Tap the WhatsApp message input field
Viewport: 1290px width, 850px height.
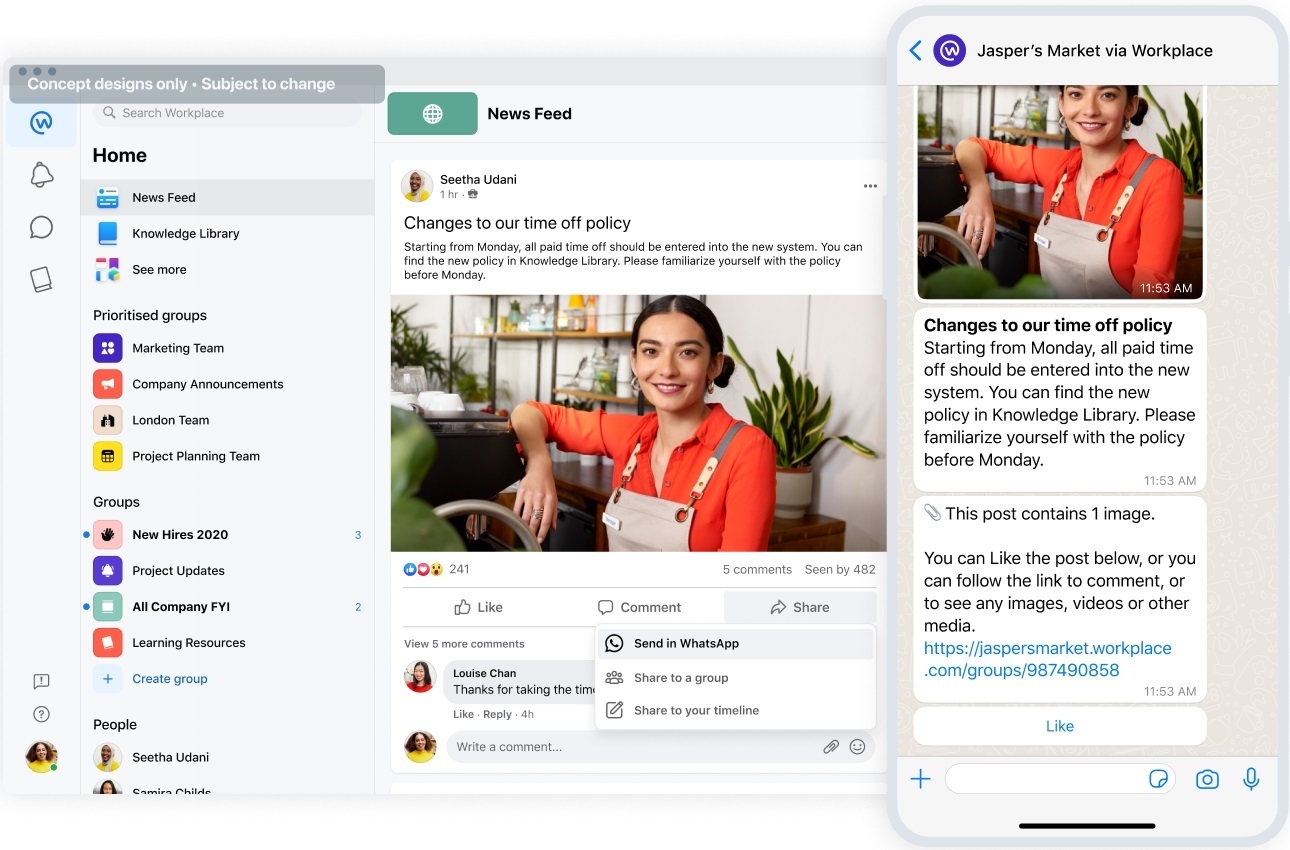(x=1061, y=779)
